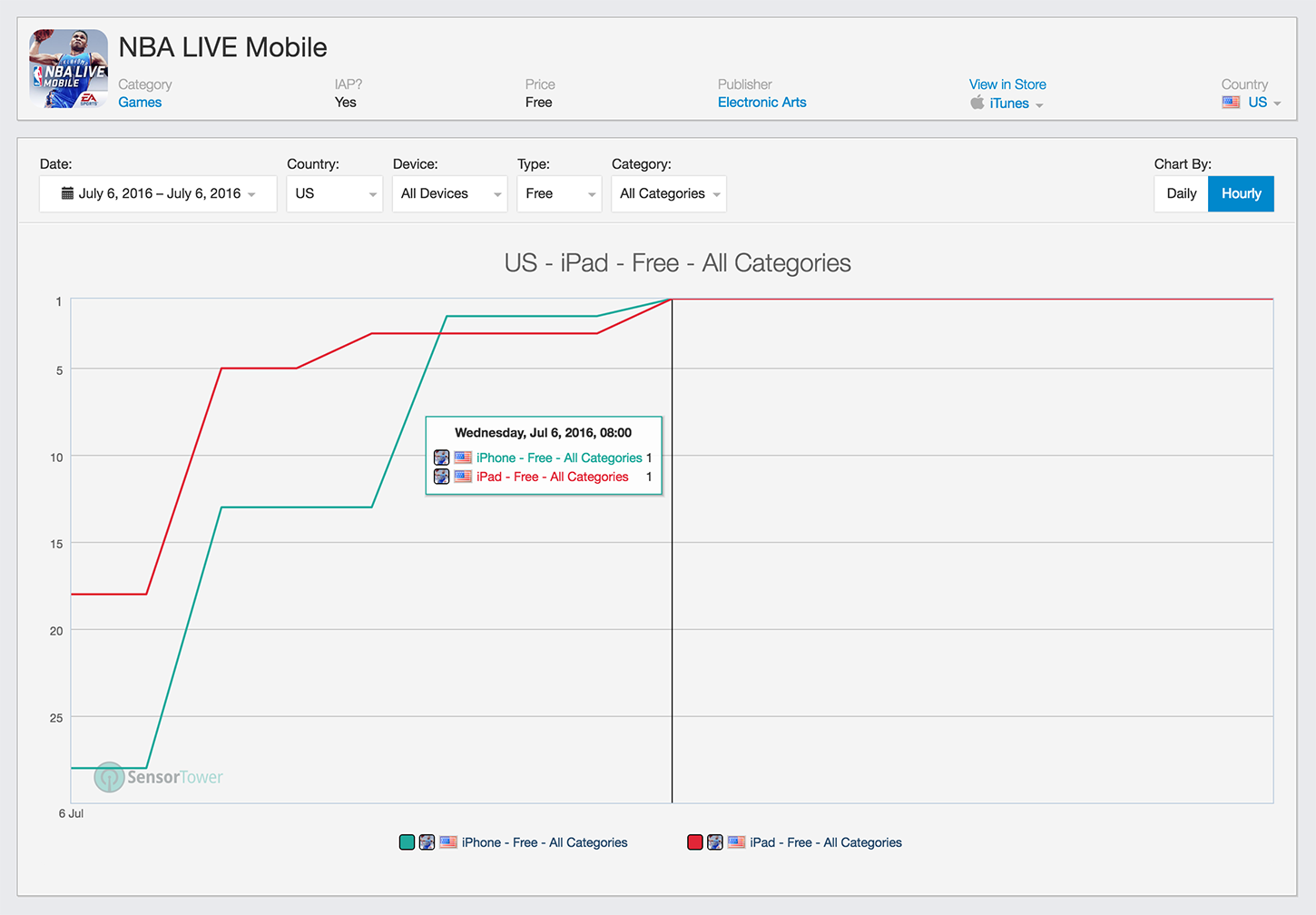
Task: Expand the iTunes store dropdown
Action: [x=1016, y=103]
